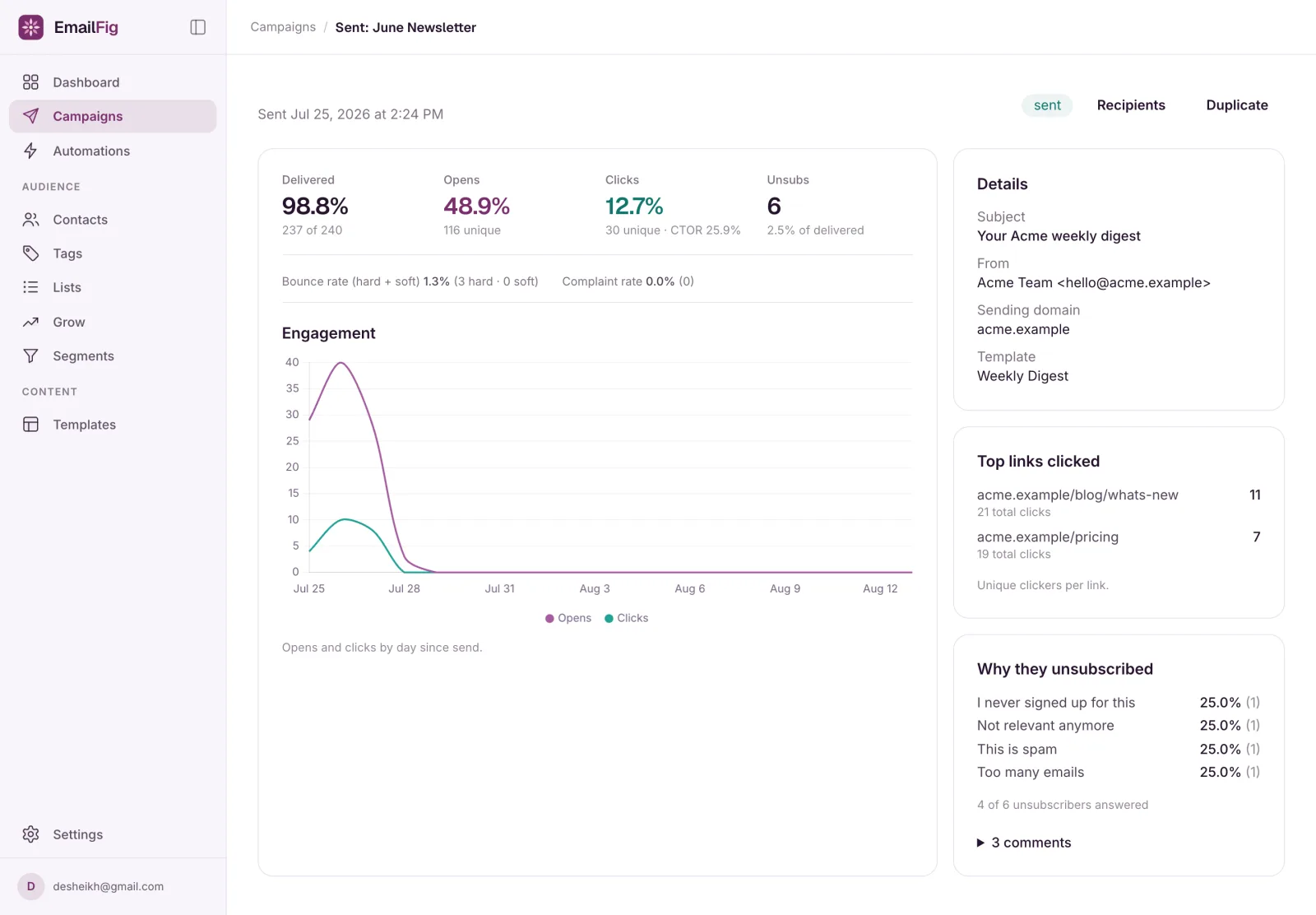Toggle Clicks series in chart legend
Viewport: 1316px width, 915px height.
[x=627, y=618]
